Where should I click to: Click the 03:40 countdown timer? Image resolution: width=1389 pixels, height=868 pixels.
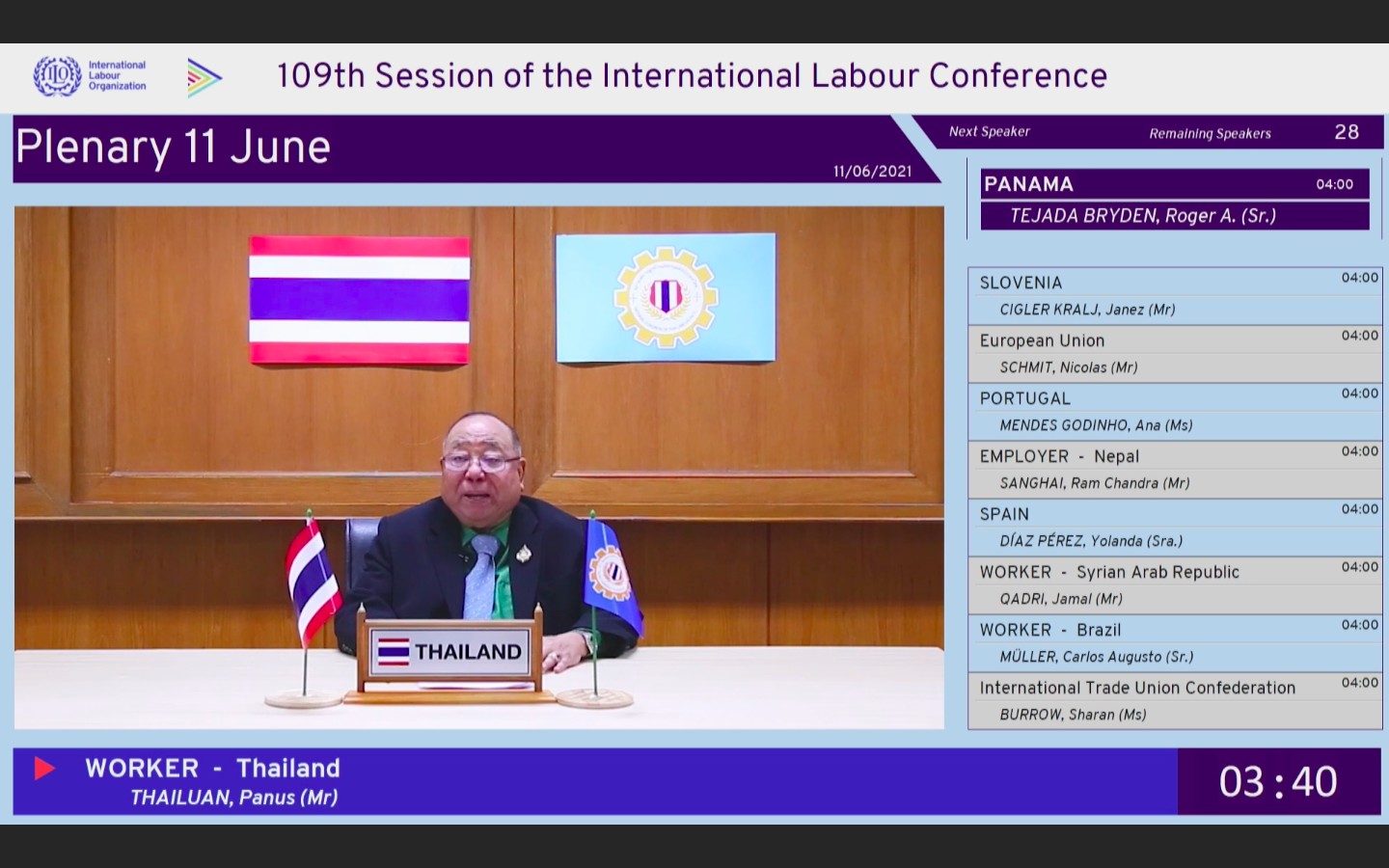click(1277, 782)
